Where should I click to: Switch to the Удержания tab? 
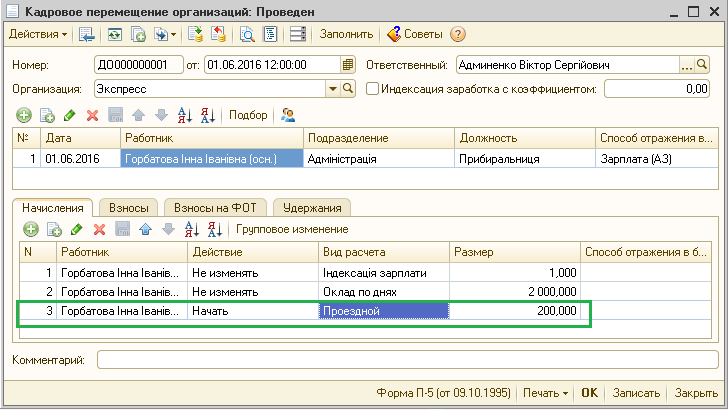click(x=312, y=208)
